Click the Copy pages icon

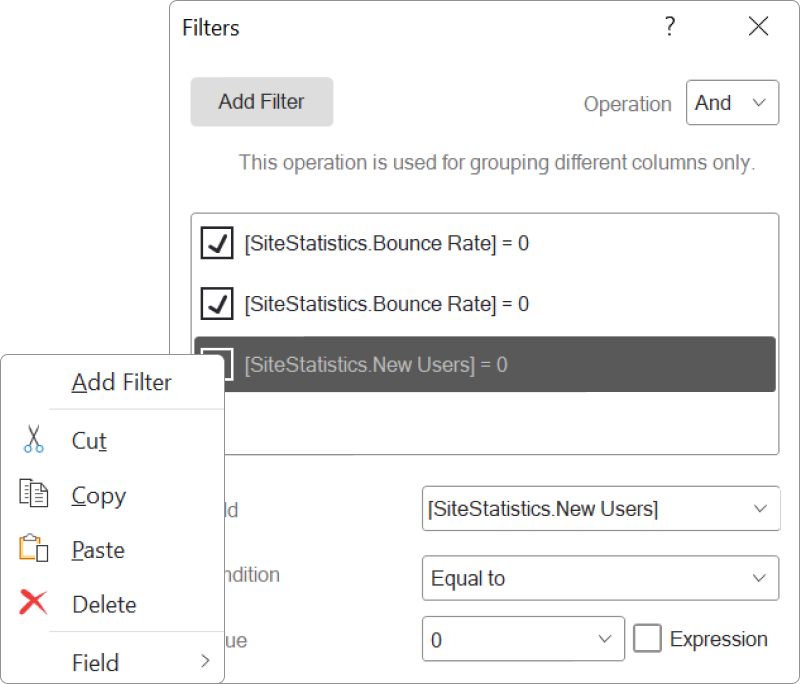34,494
